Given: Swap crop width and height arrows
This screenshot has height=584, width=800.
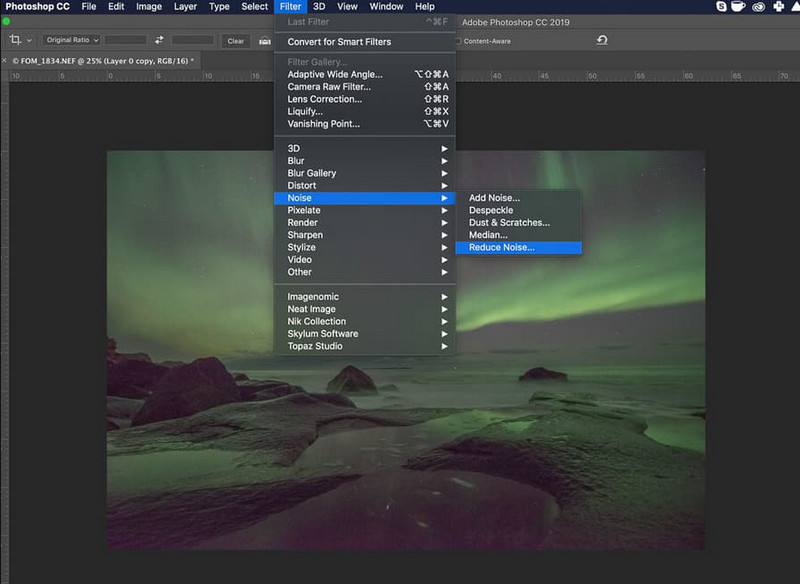Looking at the screenshot, I should (159, 40).
